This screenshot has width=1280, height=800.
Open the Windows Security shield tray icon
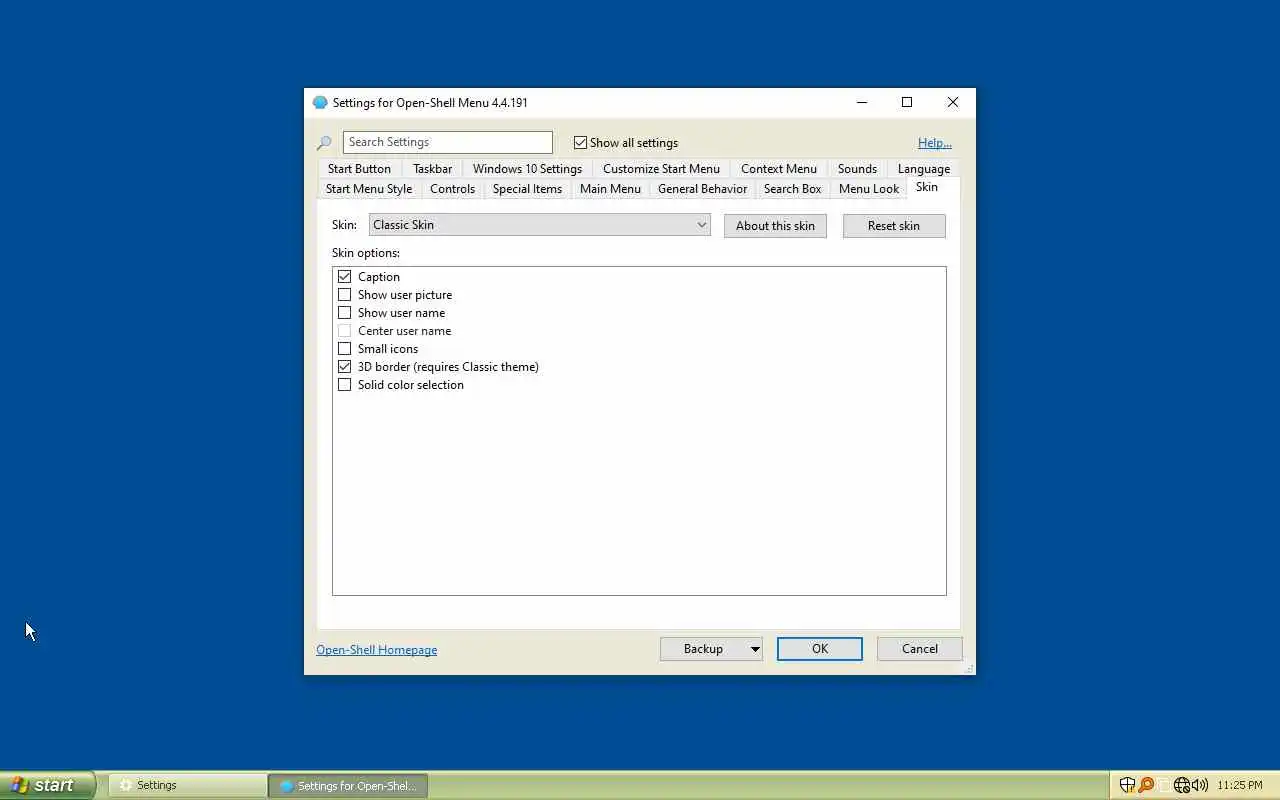tap(1127, 785)
